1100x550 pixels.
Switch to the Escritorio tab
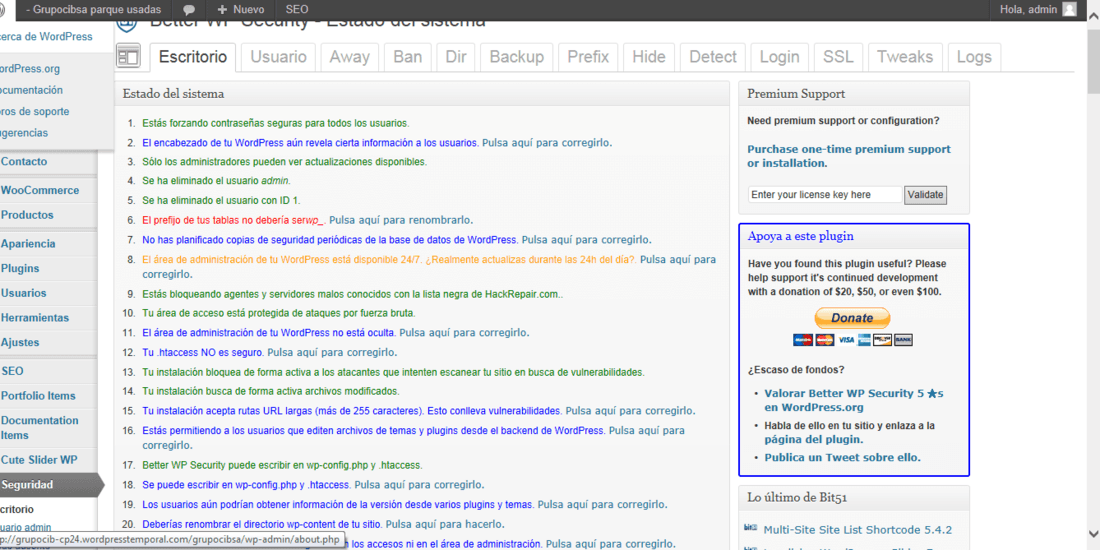click(193, 57)
